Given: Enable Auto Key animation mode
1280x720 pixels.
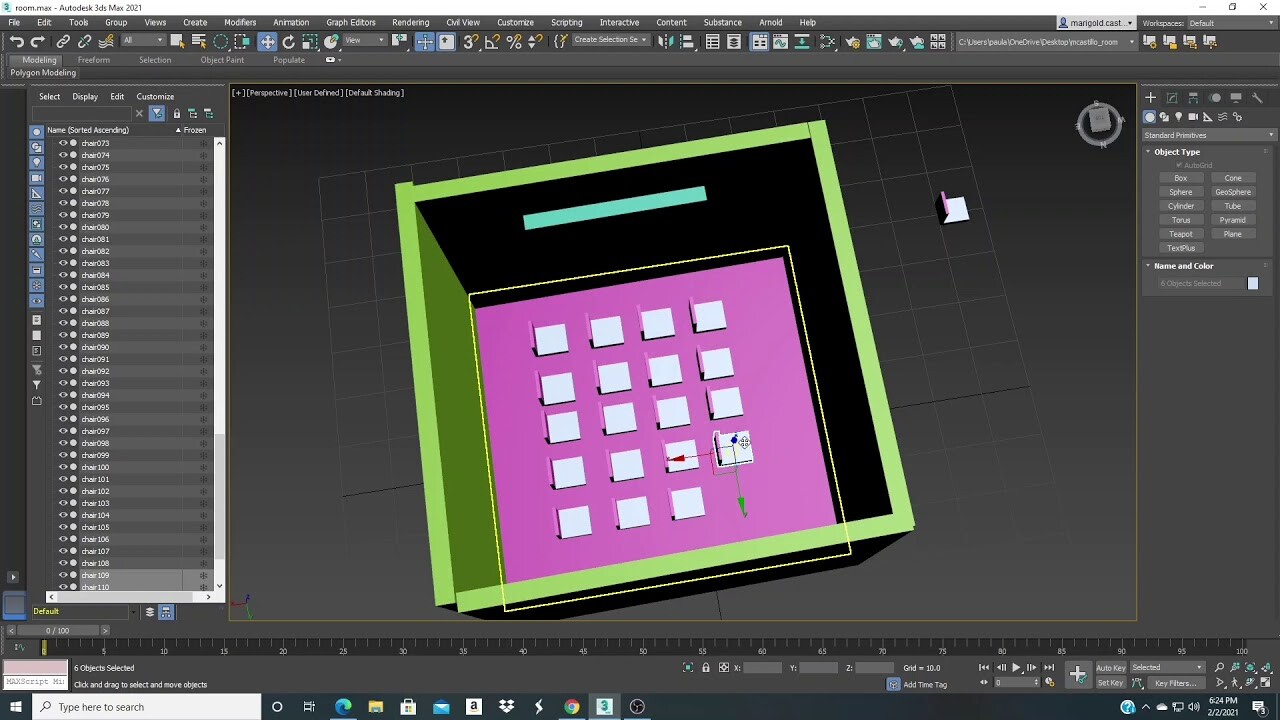Looking at the screenshot, I should pos(1111,668).
